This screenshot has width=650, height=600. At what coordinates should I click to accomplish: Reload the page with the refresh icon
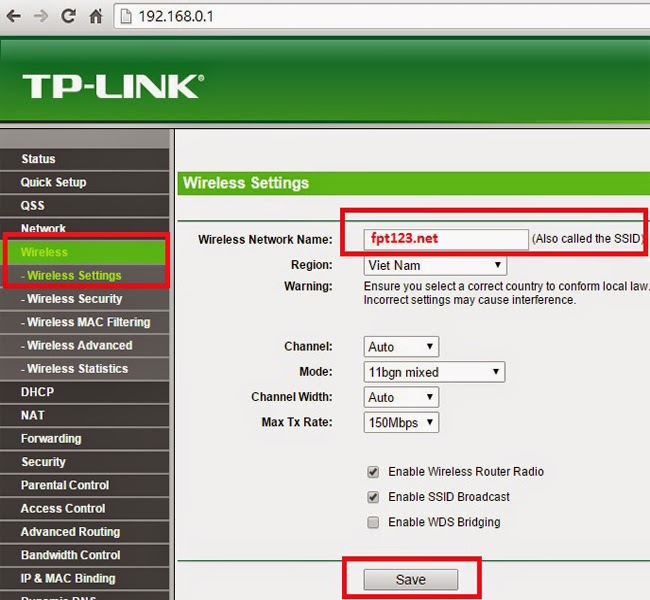pos(68,16)
